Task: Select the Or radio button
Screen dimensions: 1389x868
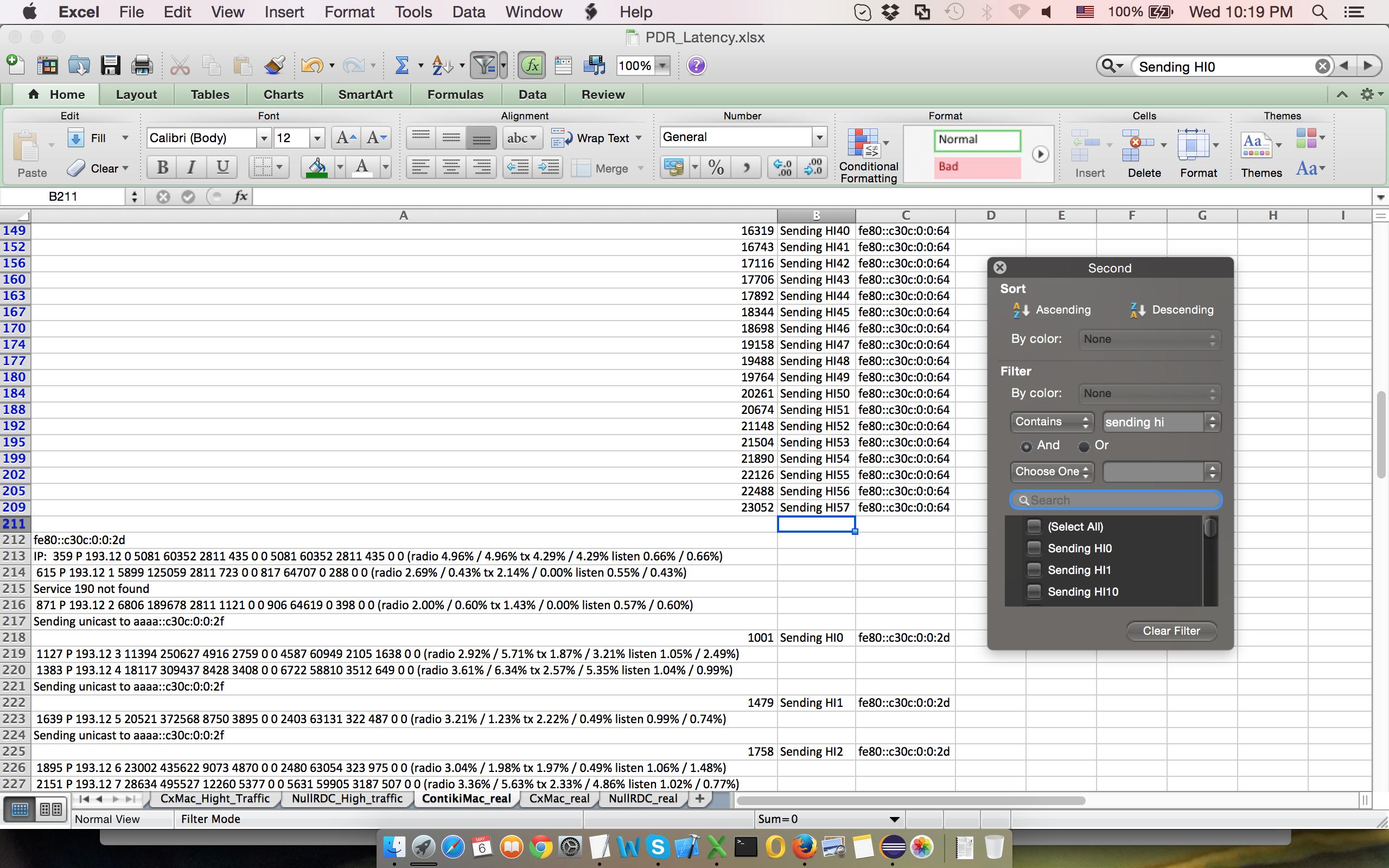Action: point(1084,446)
